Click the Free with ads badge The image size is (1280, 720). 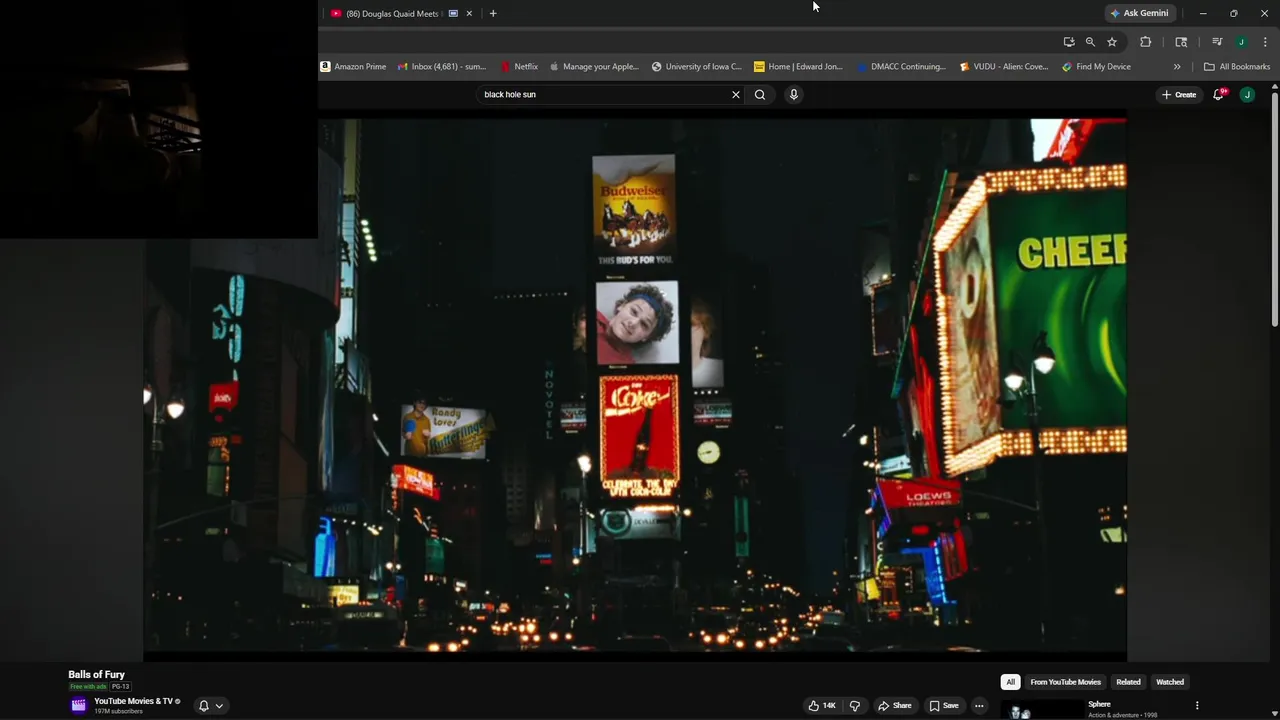[x=88, y=687]
